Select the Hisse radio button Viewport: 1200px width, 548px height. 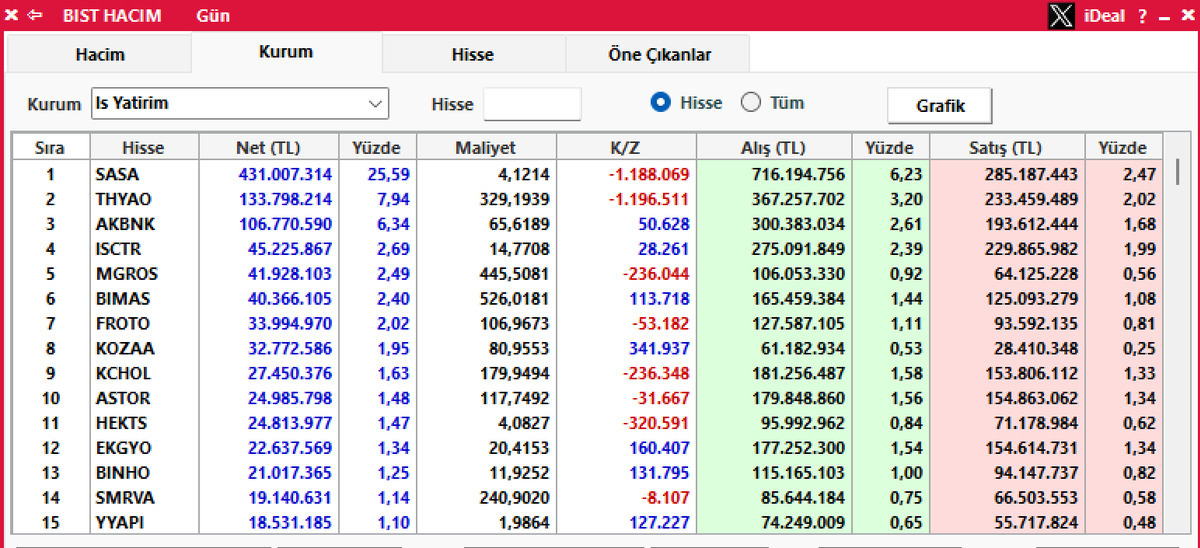[660, 102]
